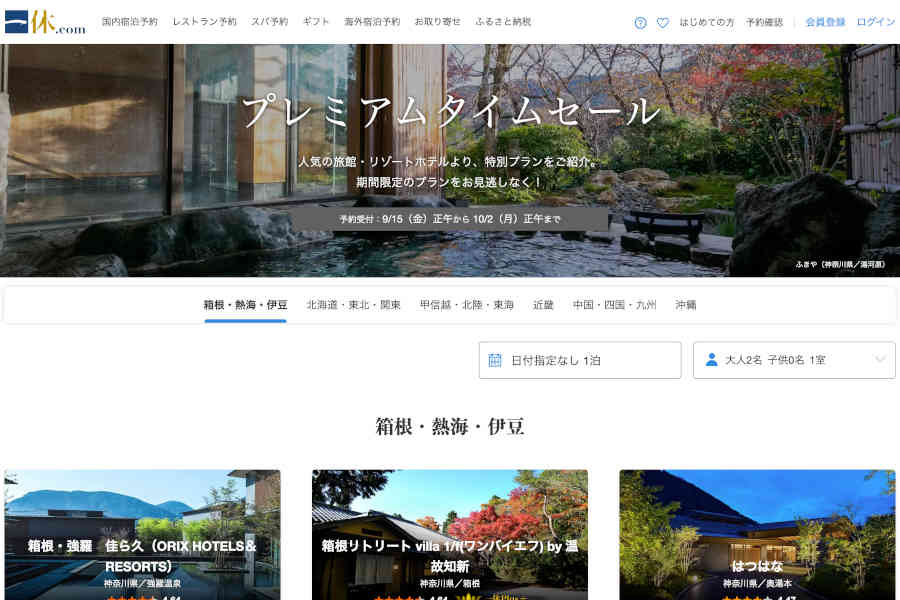Open はつはな hotel card

click(x=758, y=535)
